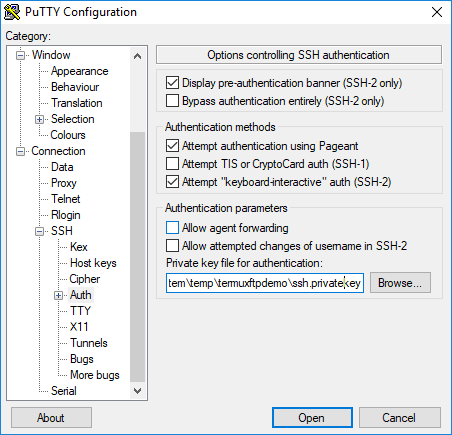Collapse the Connection tree node
Image resolution: width=452 pixels, height=435 pixels.
(21, 151)
